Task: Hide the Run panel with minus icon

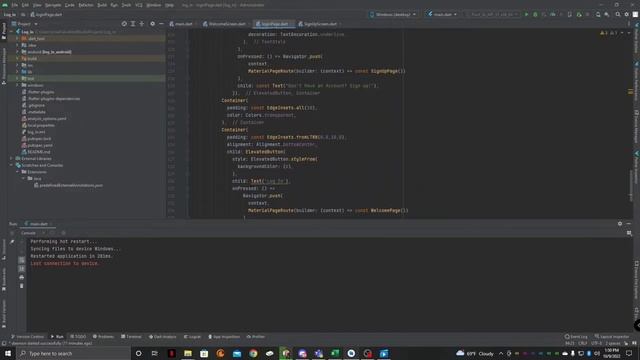Action: pos(629,224)
